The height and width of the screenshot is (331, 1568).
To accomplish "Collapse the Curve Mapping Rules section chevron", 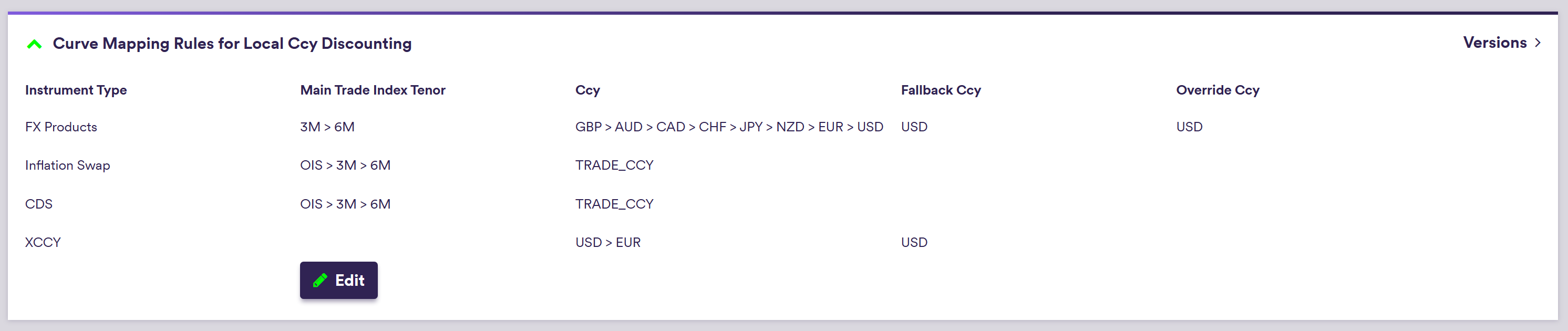I will 35,44.
